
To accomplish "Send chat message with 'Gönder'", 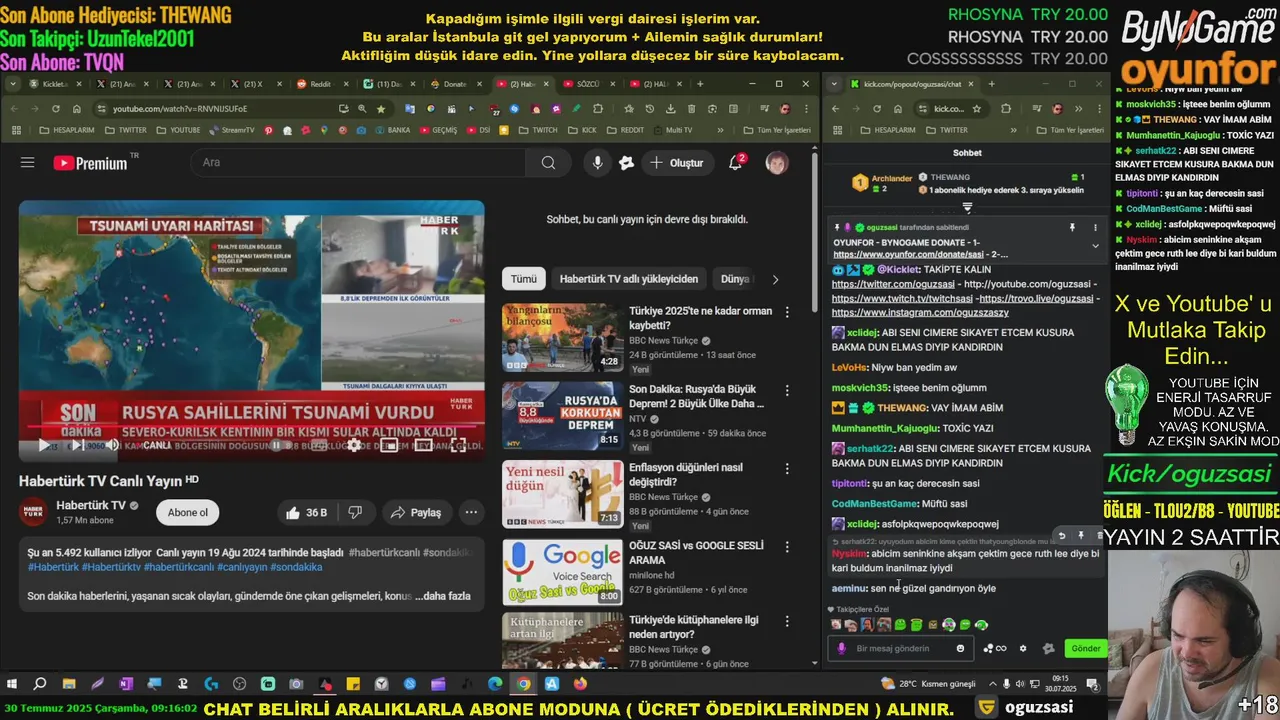I will point(1085,648).
